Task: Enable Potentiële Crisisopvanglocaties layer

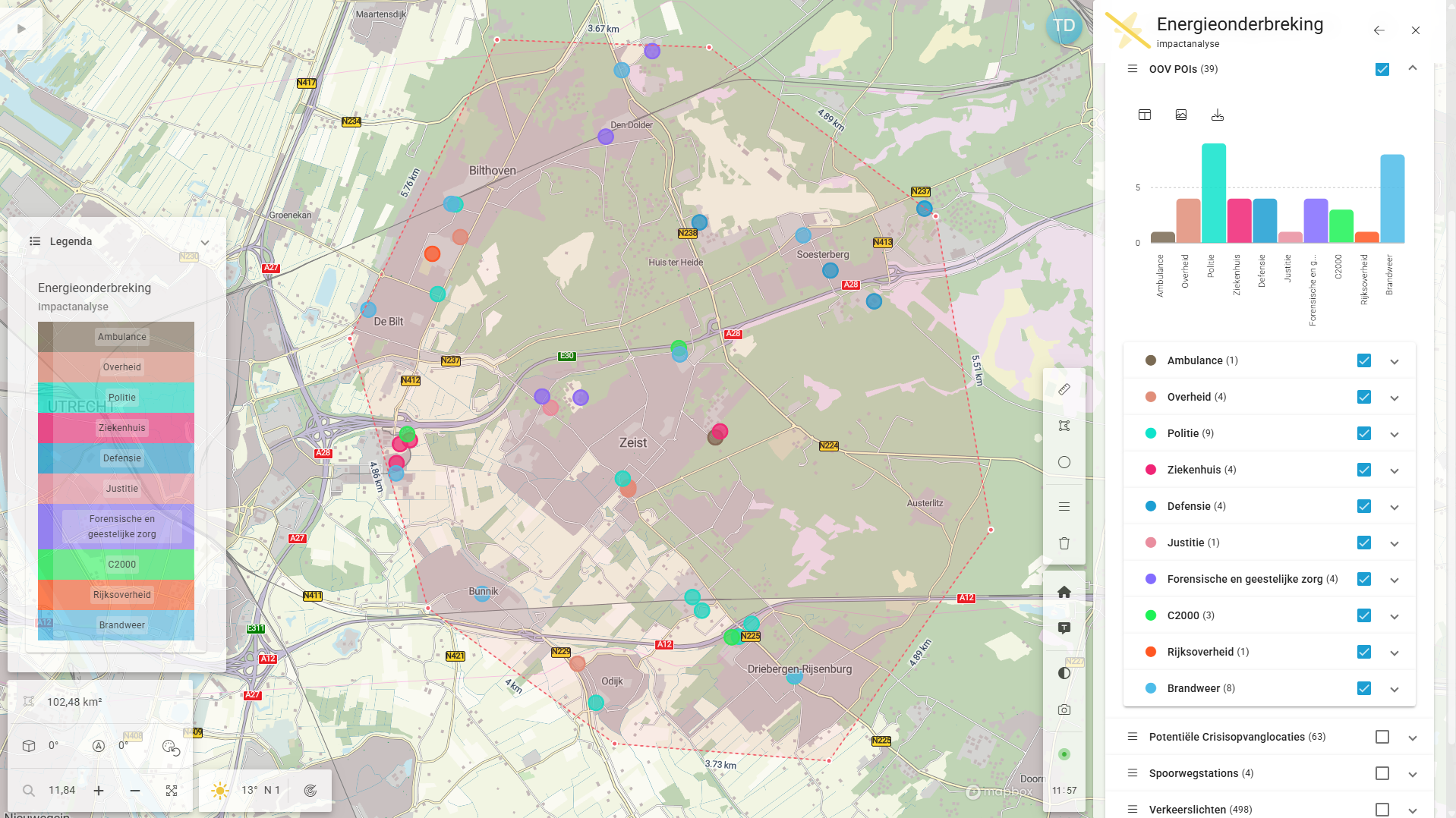Action: pos(1382,737)
